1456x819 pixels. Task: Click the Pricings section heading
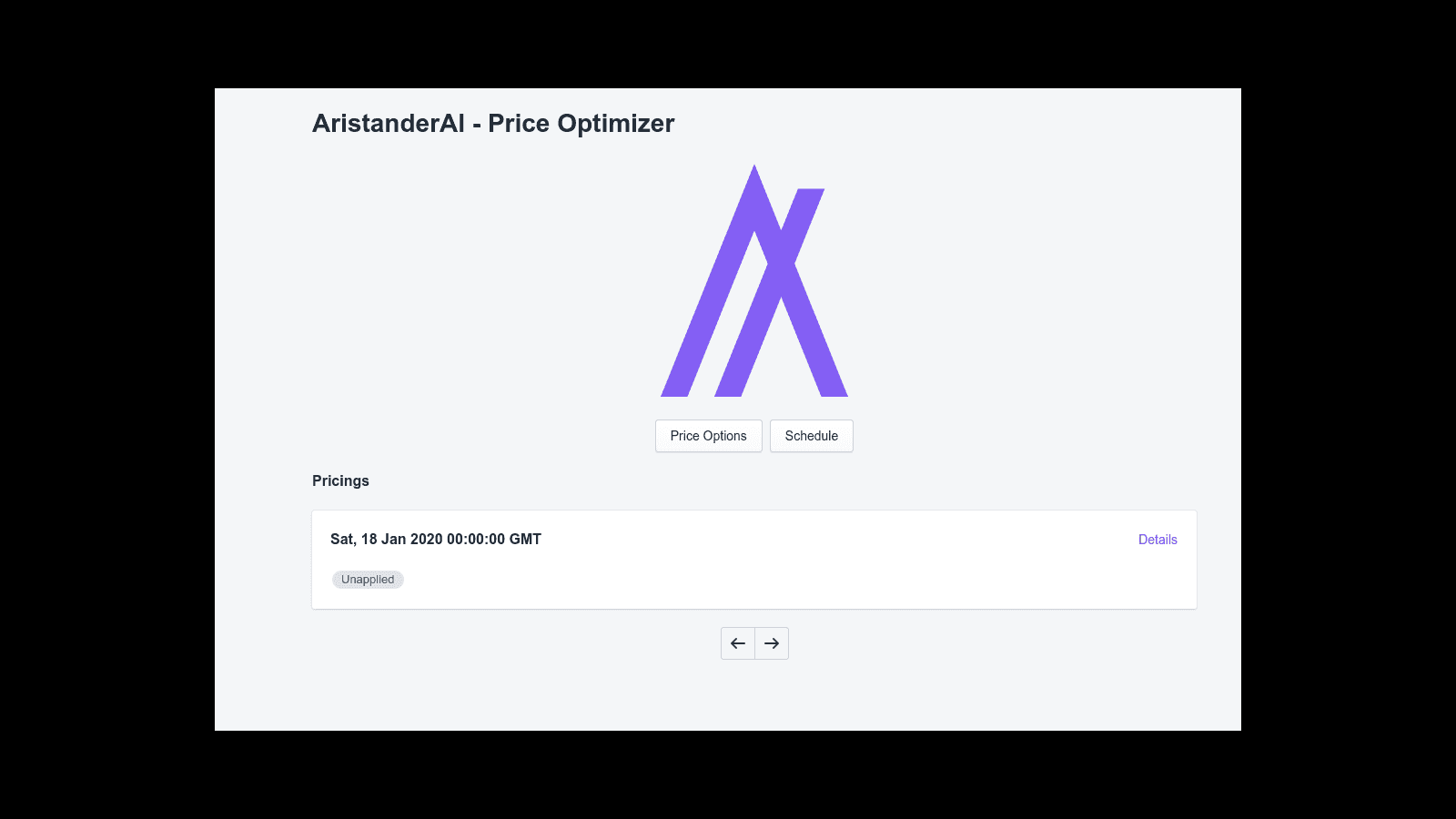coord(340,480)
